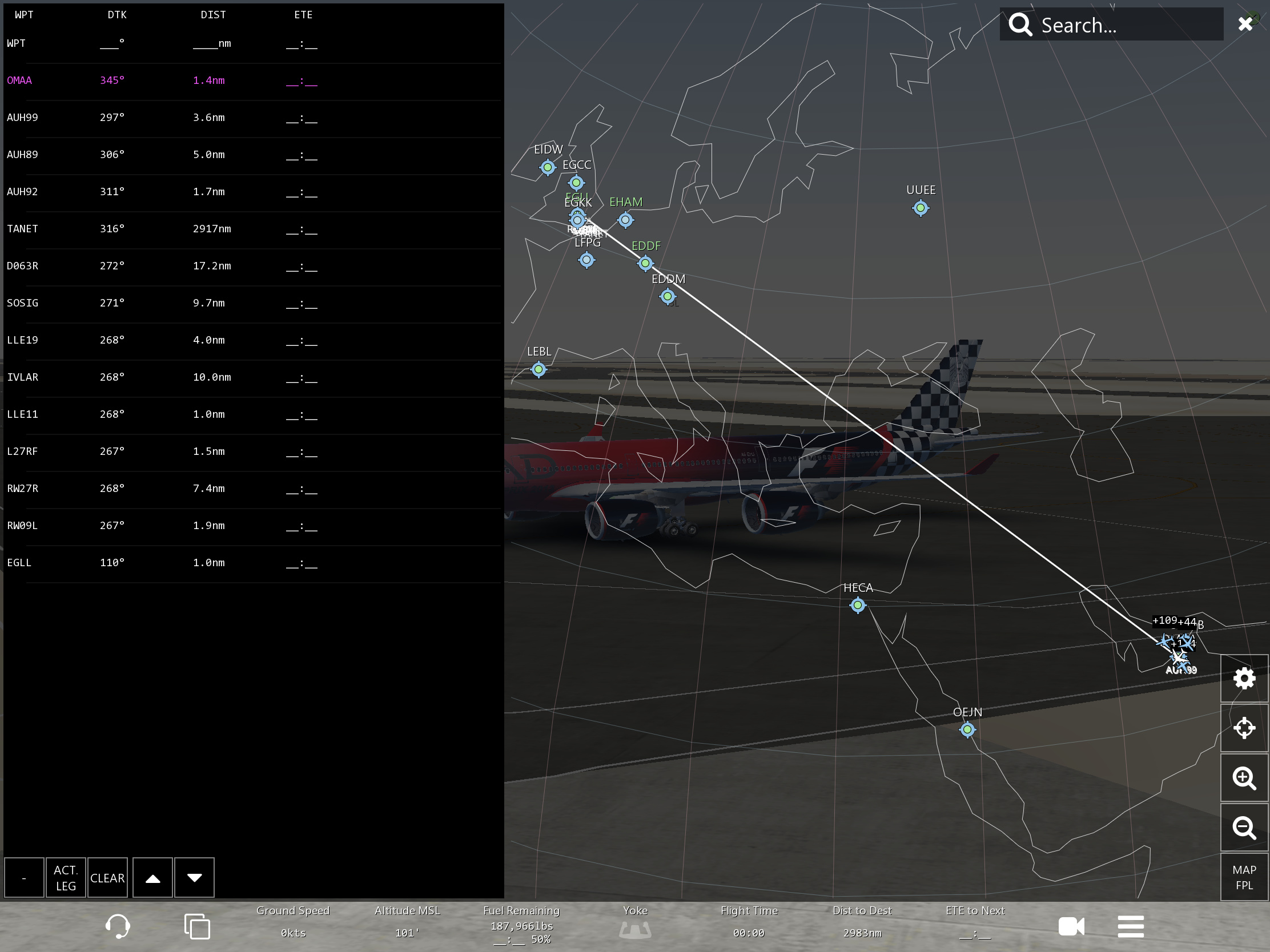Screen dimensions: 1270x952
Task: Zoom in on the map
Action: [1244, 778]
